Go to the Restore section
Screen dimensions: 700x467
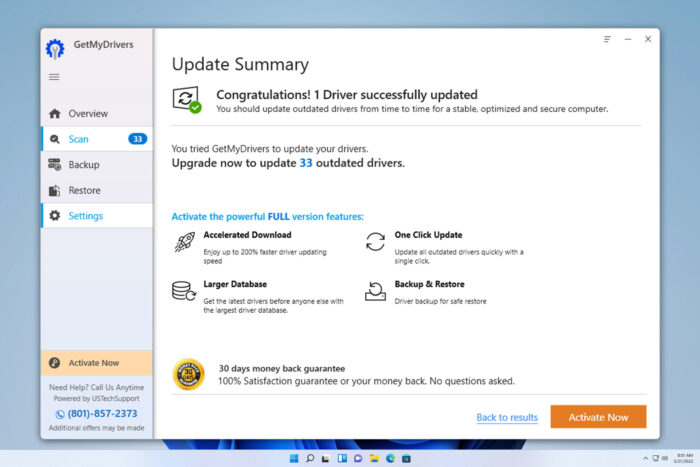point(84,190)
